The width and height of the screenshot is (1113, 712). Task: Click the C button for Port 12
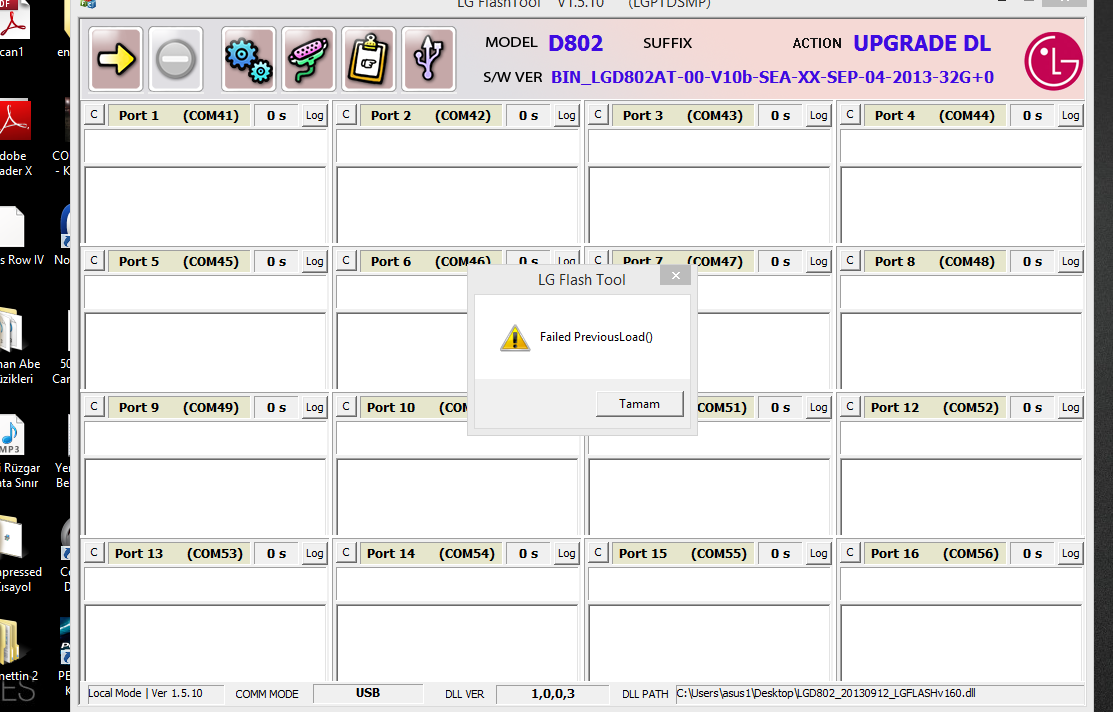(x=850, y=407)
